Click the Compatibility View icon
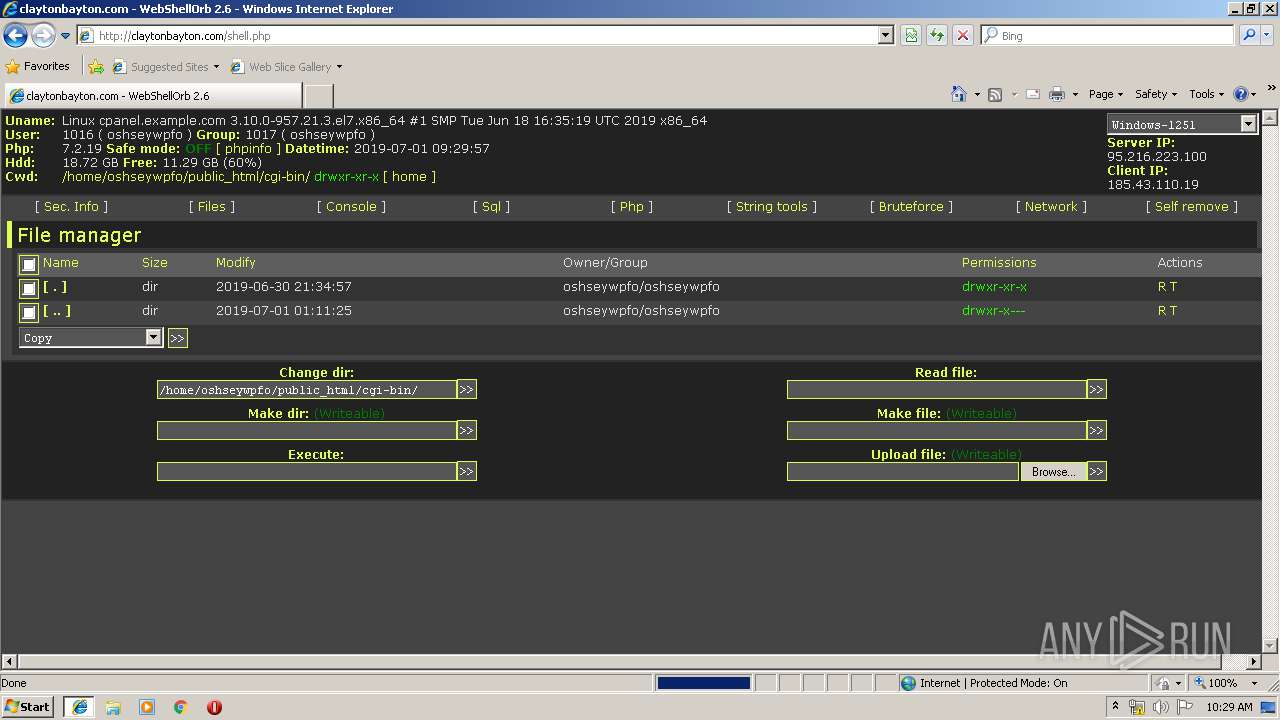This screenshot has width=1280, height=720. pyautogui.click(x=911, y=36)
